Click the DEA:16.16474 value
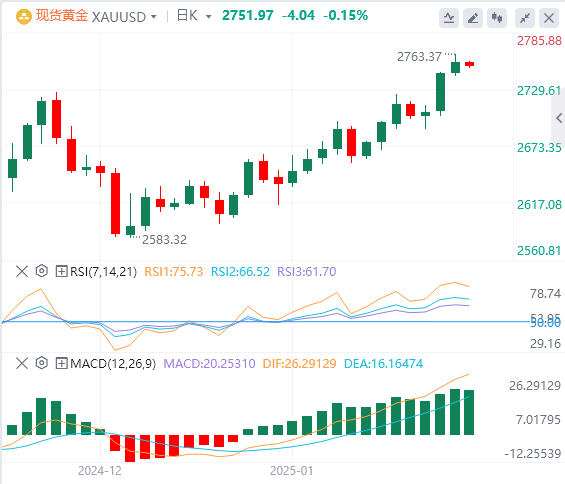The height and width of the screenshot is (484, 565). [x=383, y=364]
